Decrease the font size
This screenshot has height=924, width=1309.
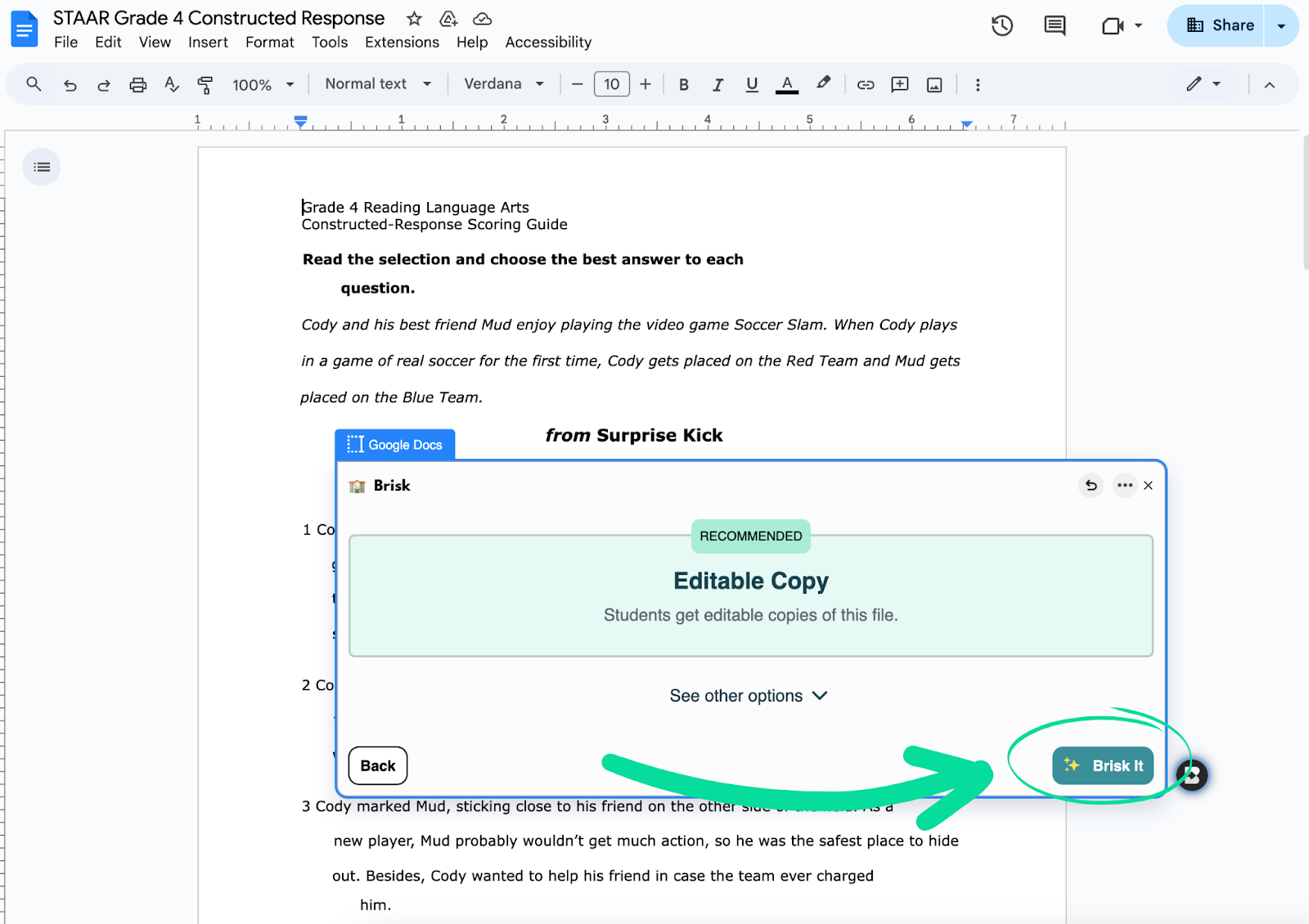point(578,84)
